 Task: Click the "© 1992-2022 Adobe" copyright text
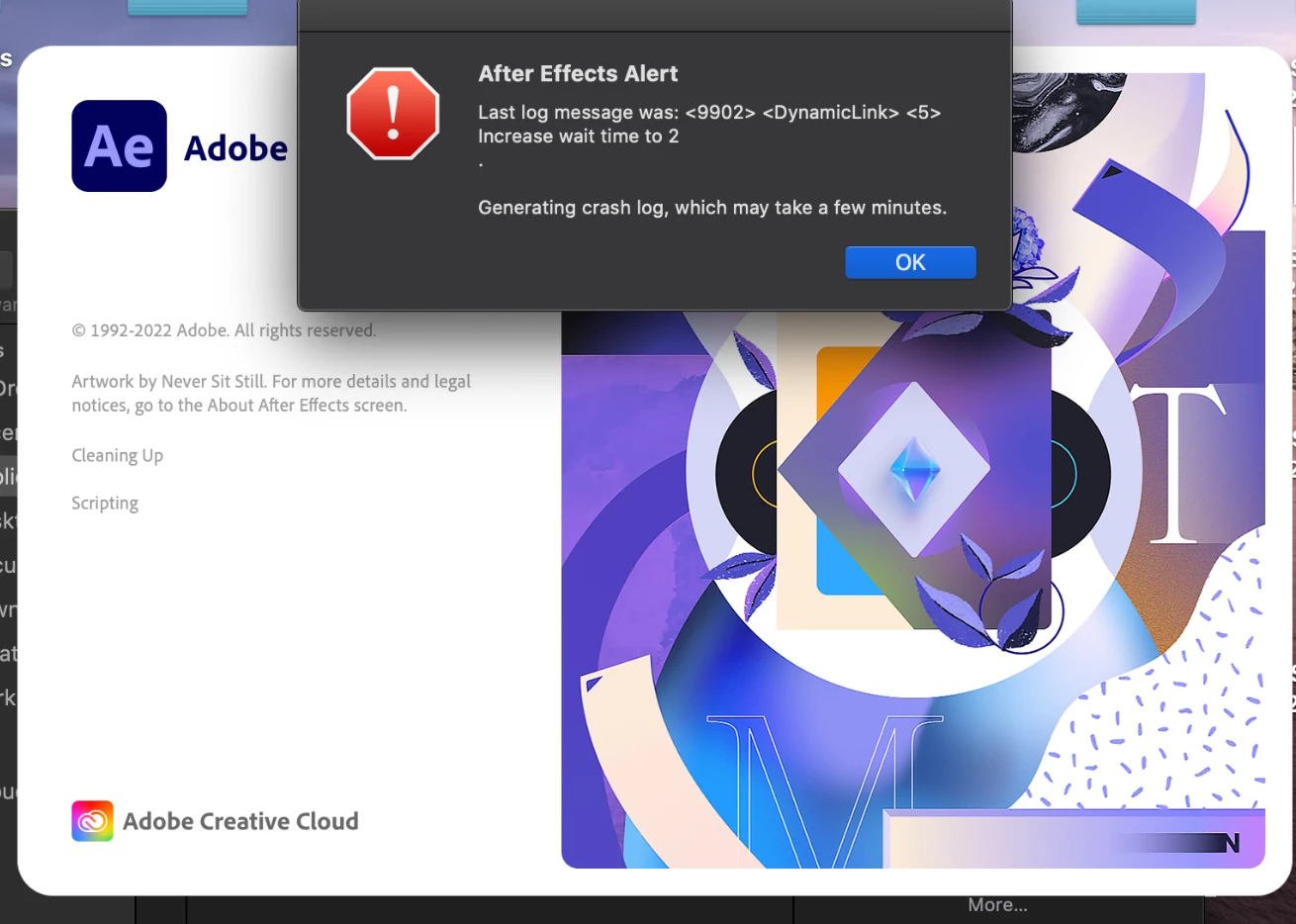[224, 330]
